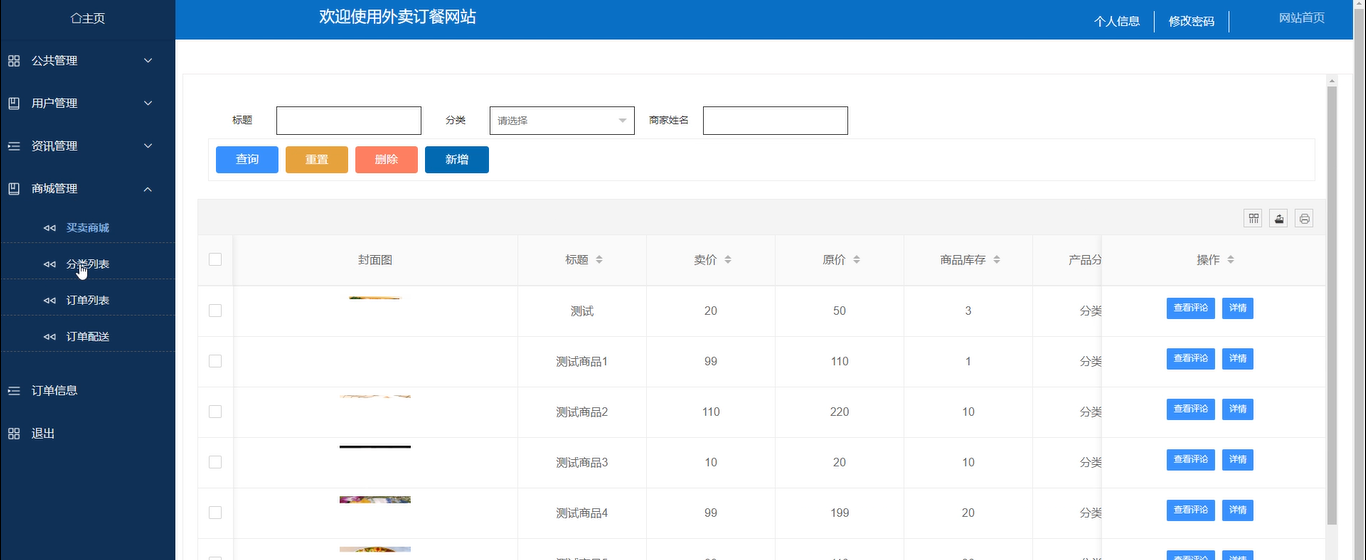The image size is (1366, 560).
Task: Open column filter icon in table toolbar
Action: tap(1253, 218)
